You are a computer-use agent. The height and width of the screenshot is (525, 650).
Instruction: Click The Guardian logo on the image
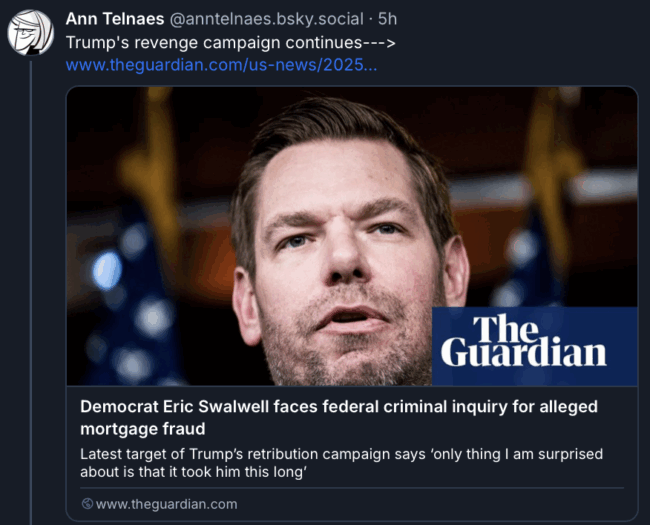[x=523, y=342]
